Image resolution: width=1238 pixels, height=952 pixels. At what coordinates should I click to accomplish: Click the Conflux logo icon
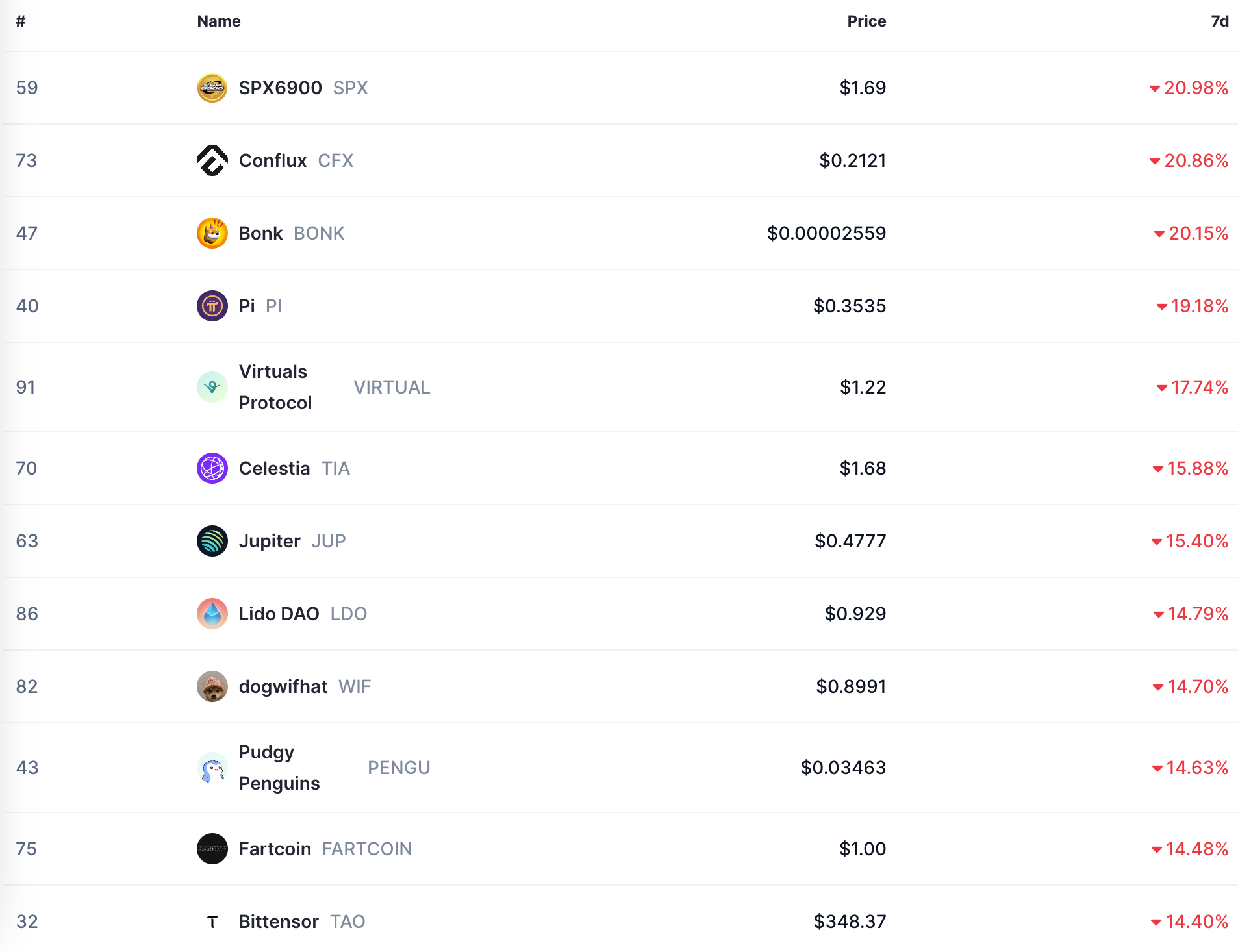(x=212, y=160)
